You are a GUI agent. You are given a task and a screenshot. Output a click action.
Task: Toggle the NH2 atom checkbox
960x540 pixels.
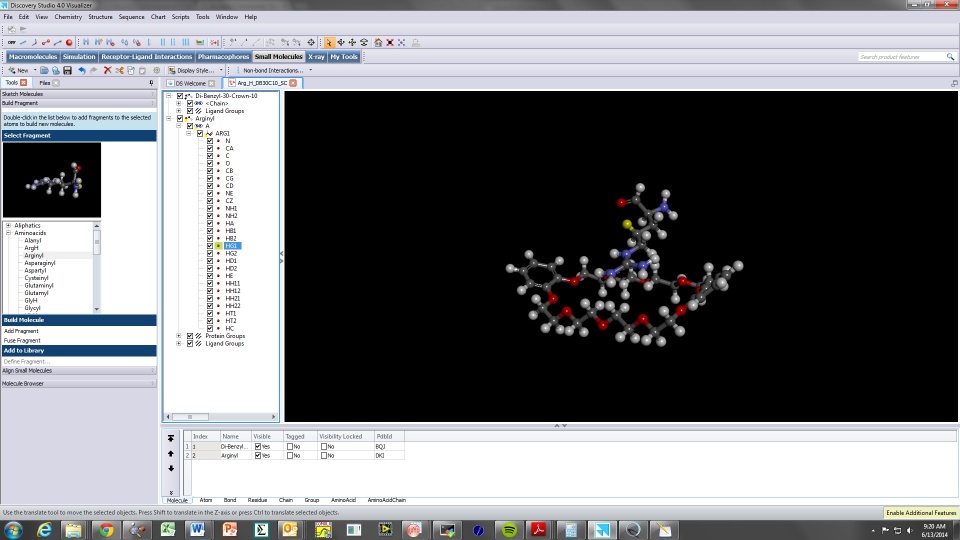pos(210,216)
